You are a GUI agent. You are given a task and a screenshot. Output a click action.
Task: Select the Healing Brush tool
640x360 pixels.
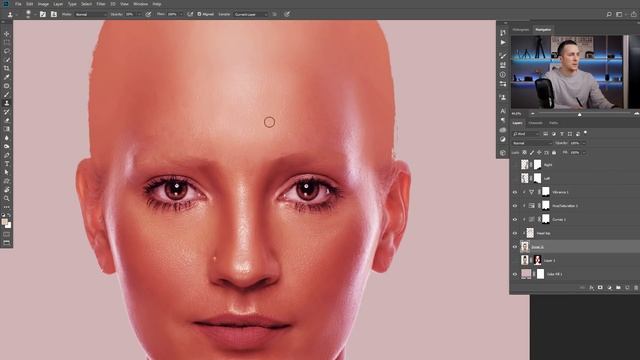7,86
